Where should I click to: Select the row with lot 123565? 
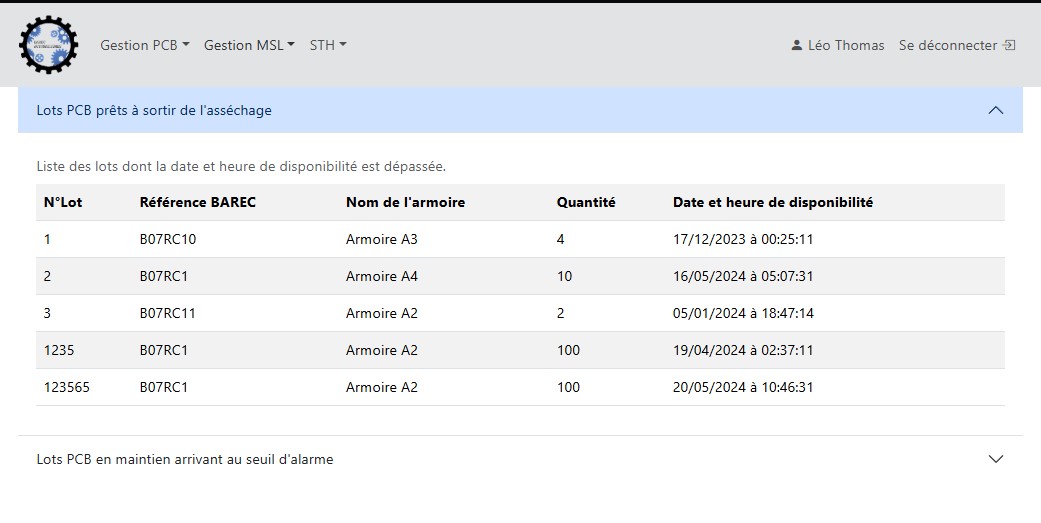tap(520, 387)
